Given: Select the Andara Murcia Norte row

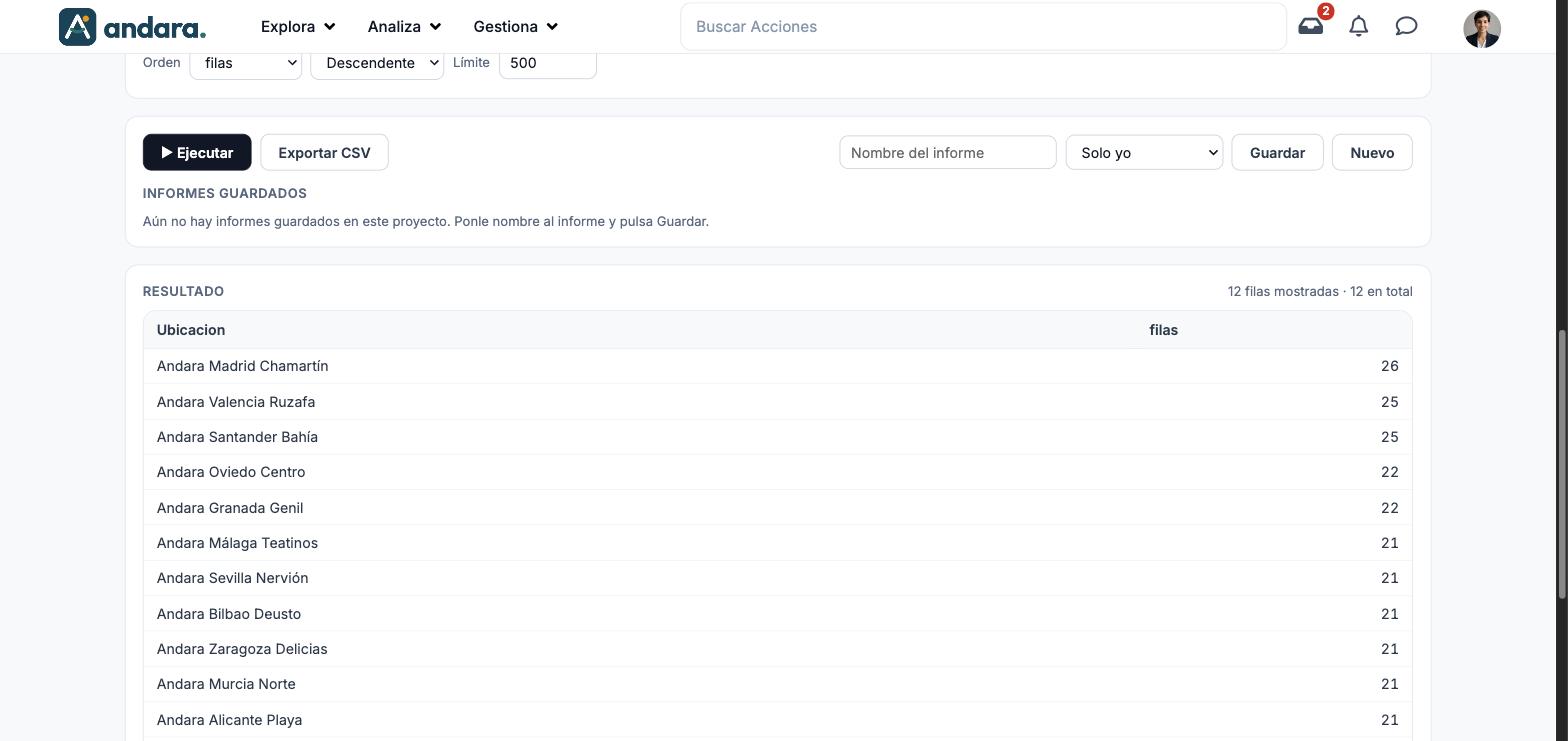Looking at the screenshot, I should (778, 684).
